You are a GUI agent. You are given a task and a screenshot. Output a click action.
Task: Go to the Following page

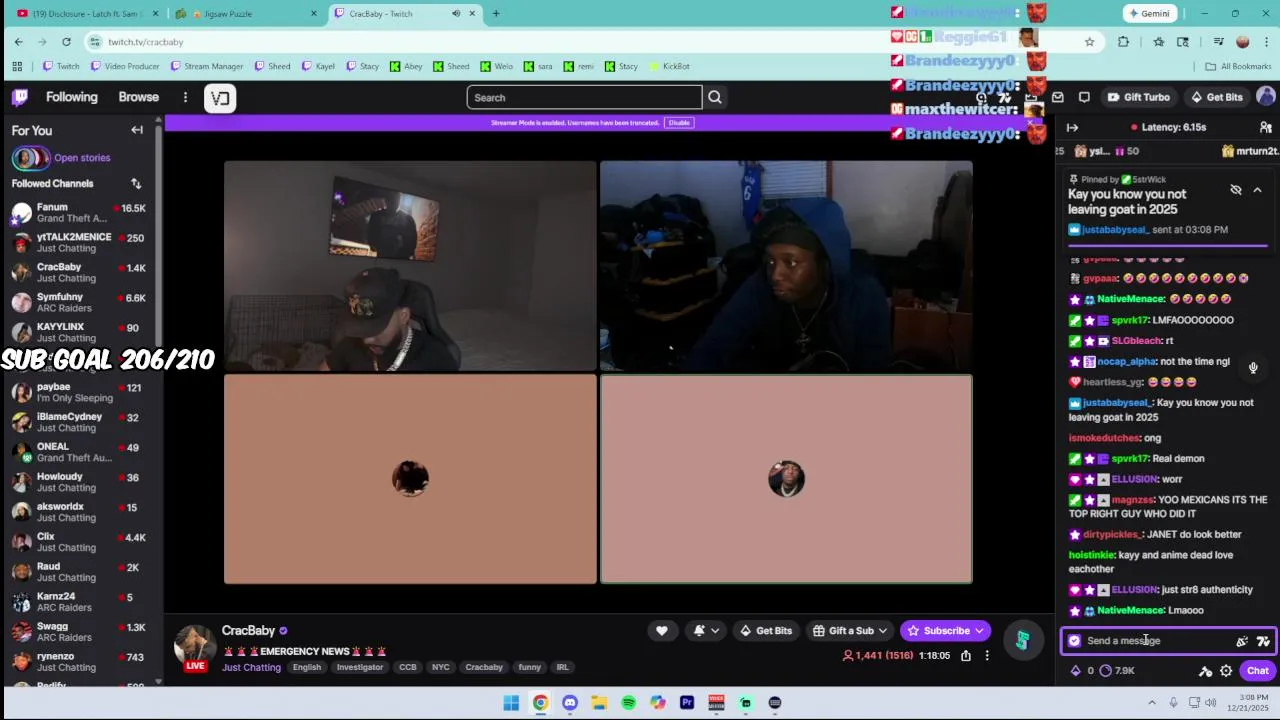[72, 97]
